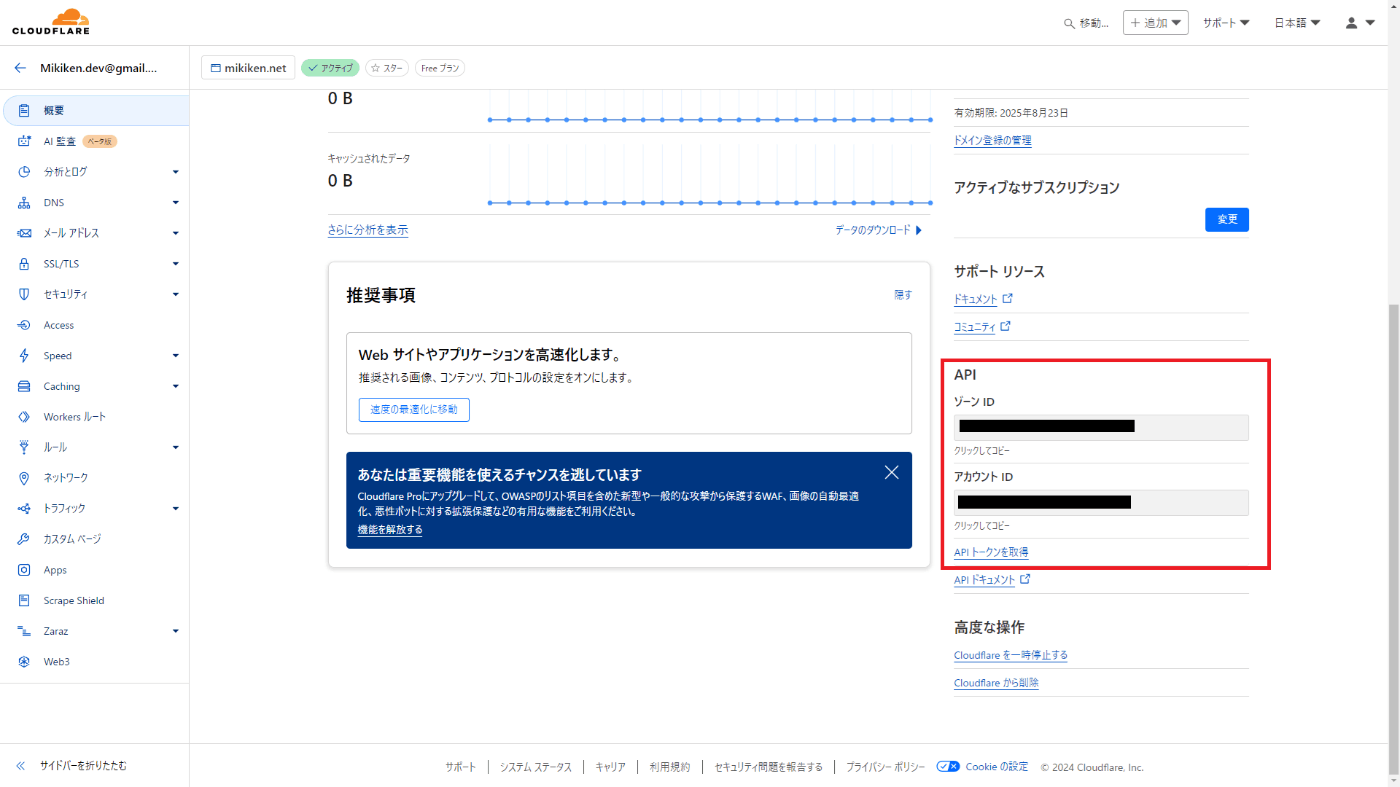
Task: Open the 日本語 language dropdown
Action: pos(1297,23)
